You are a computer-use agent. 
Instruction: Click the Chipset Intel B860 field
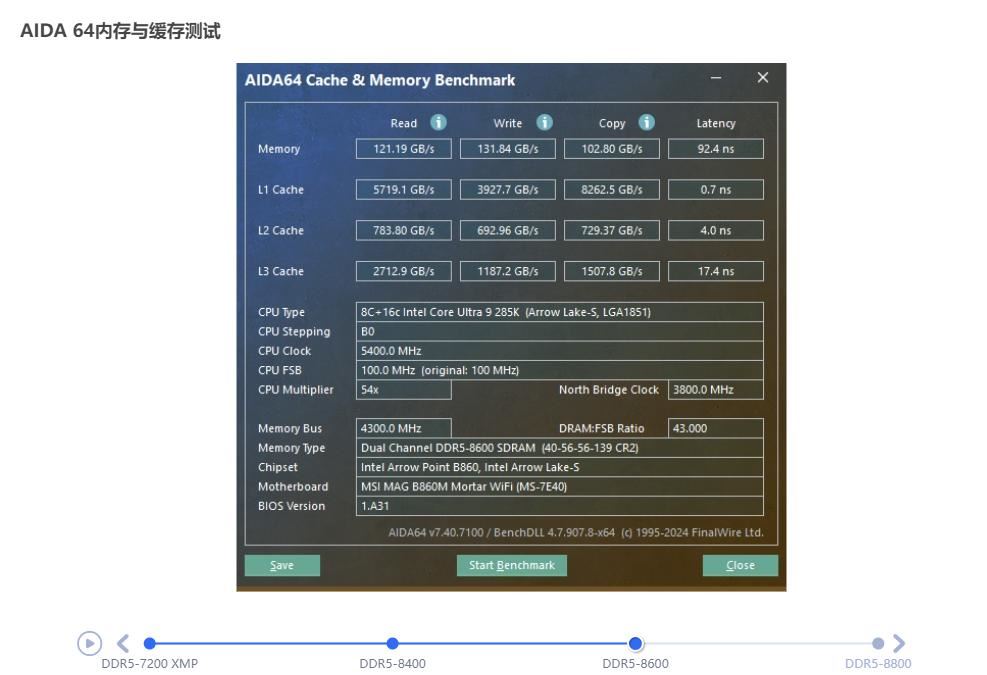click(560, 467)
